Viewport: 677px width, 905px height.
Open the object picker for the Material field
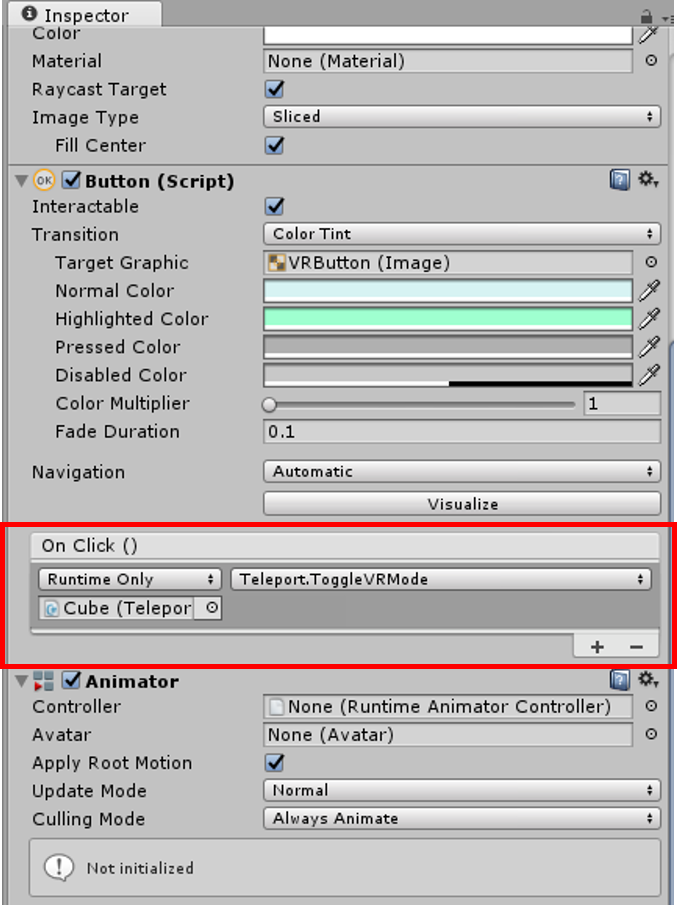pyautogui.click(x=651, y=61)
